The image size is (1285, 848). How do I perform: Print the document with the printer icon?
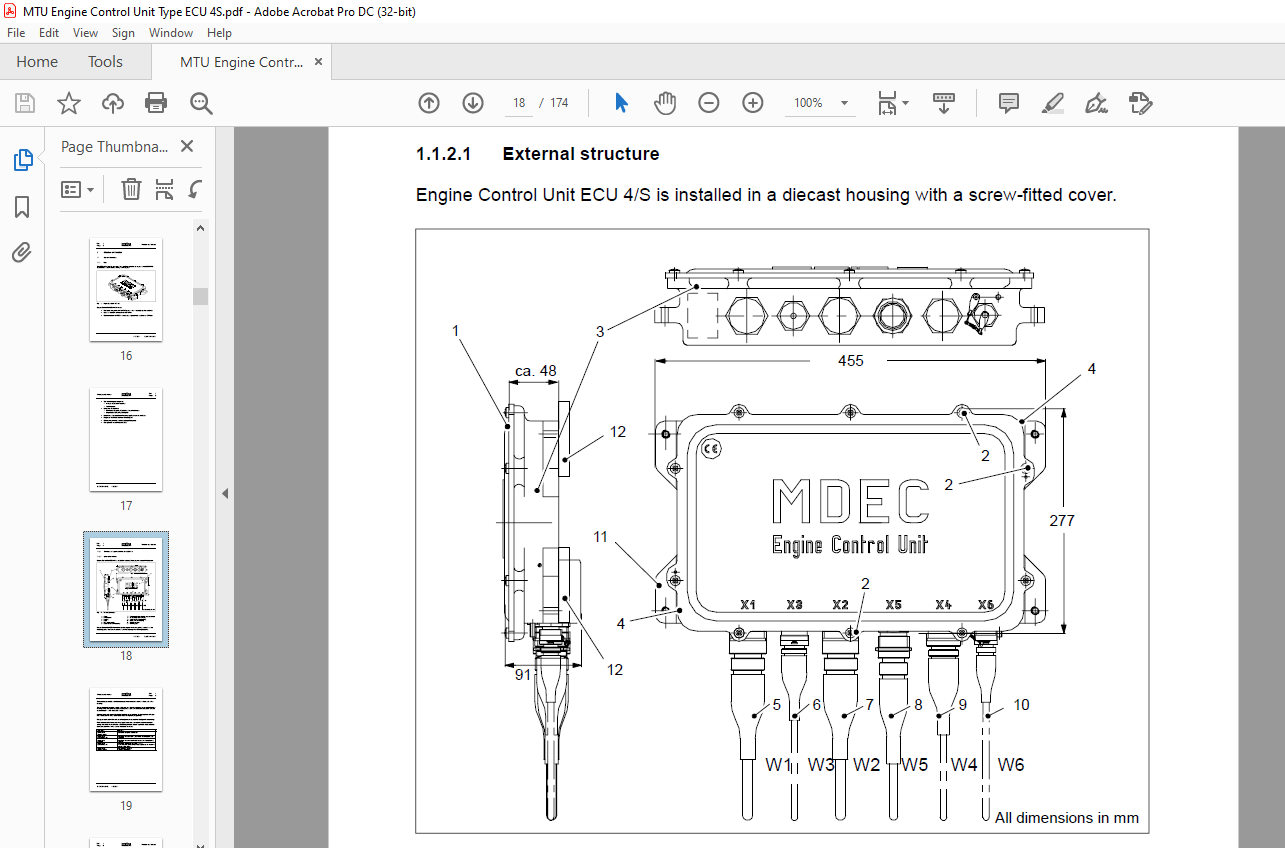(x=156, y=103)
